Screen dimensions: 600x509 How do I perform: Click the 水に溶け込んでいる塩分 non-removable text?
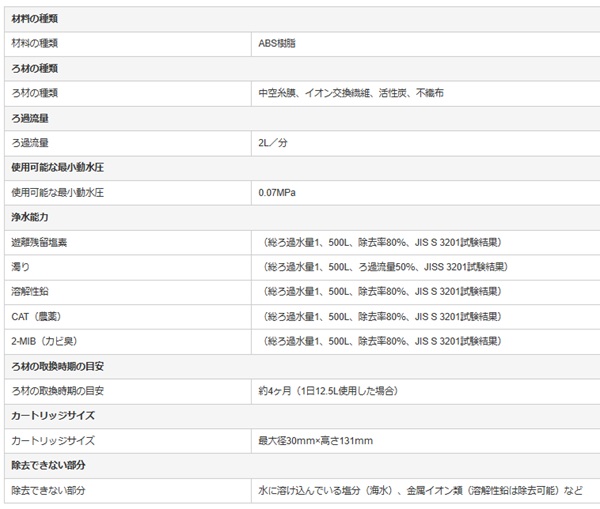pyautogui.click(x=320, y=491)
